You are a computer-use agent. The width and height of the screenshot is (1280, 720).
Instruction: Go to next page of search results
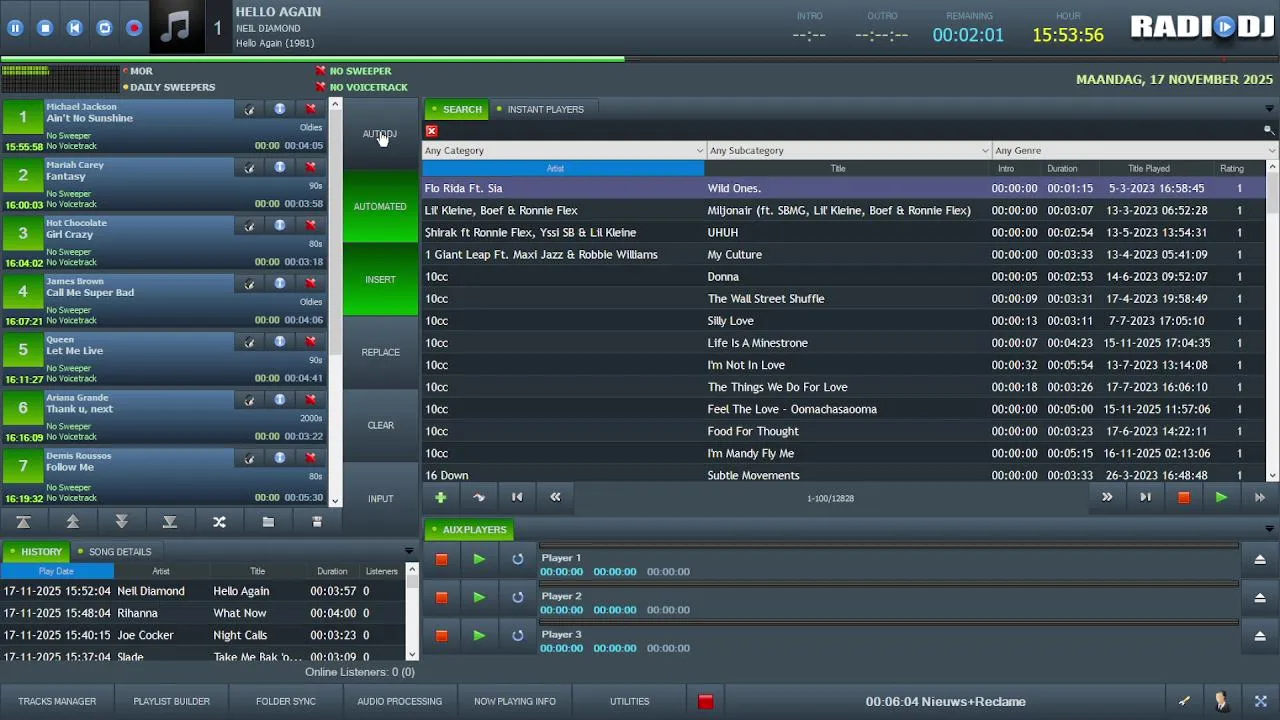point(1107,497)
